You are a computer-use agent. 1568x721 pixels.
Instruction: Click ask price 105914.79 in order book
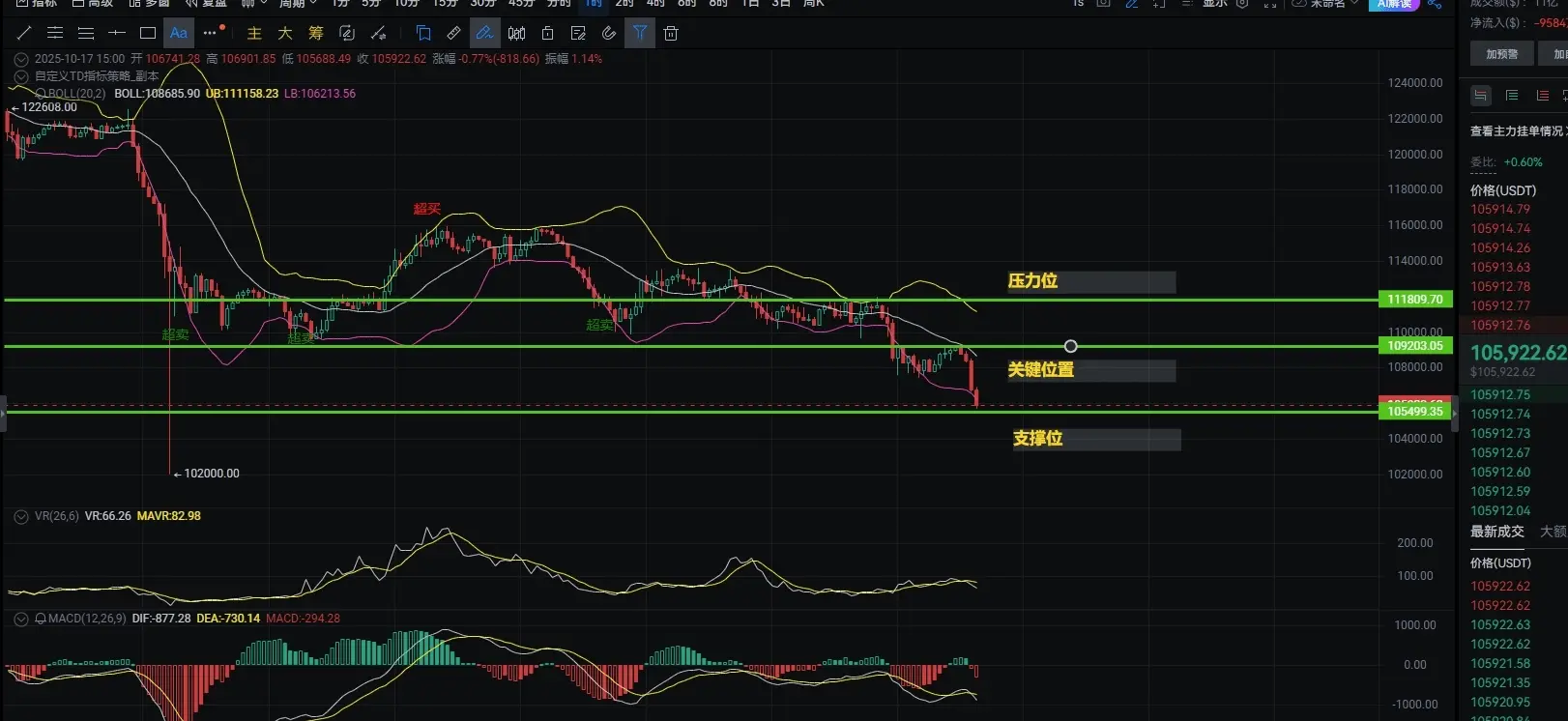click(1500, 210)
